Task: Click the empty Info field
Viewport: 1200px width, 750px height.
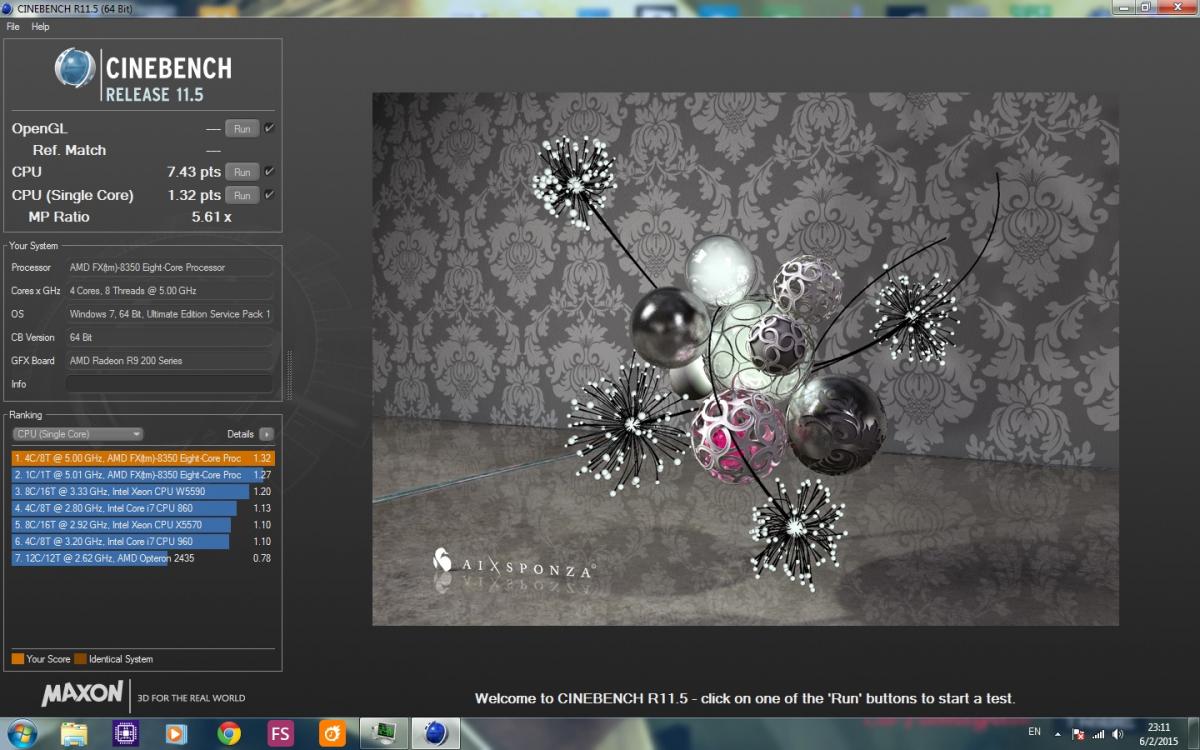Action: (x=169, y=384)
